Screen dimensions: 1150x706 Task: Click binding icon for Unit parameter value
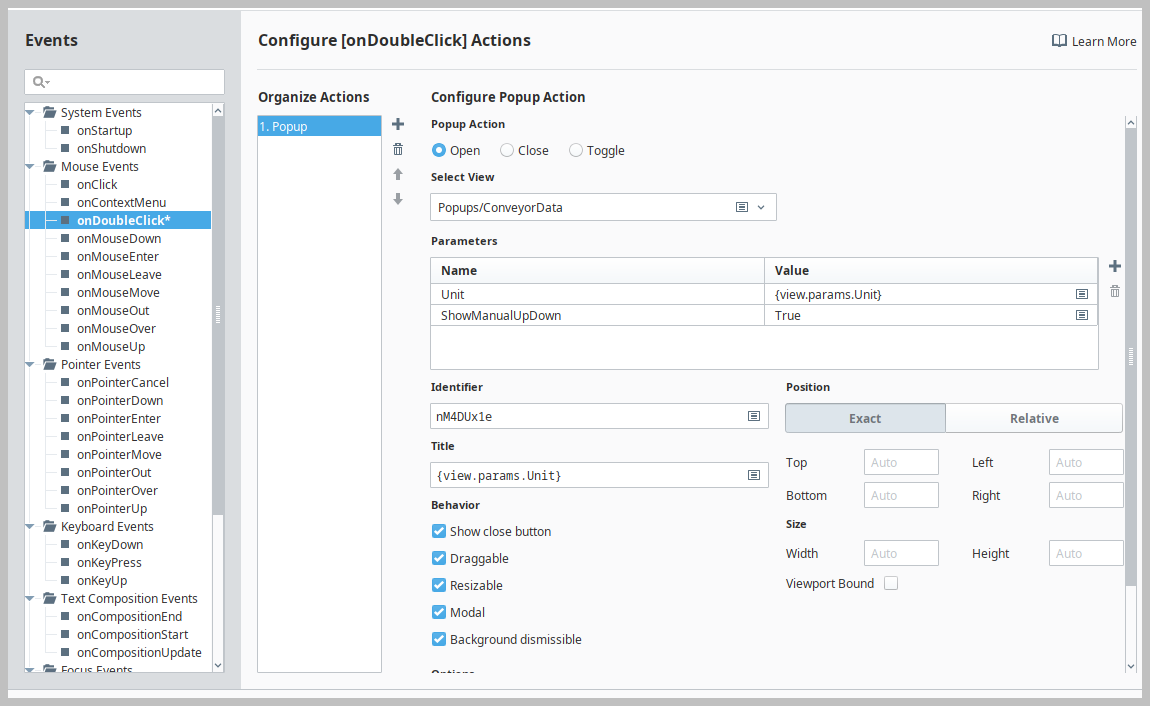click(x=1082, y=295)
